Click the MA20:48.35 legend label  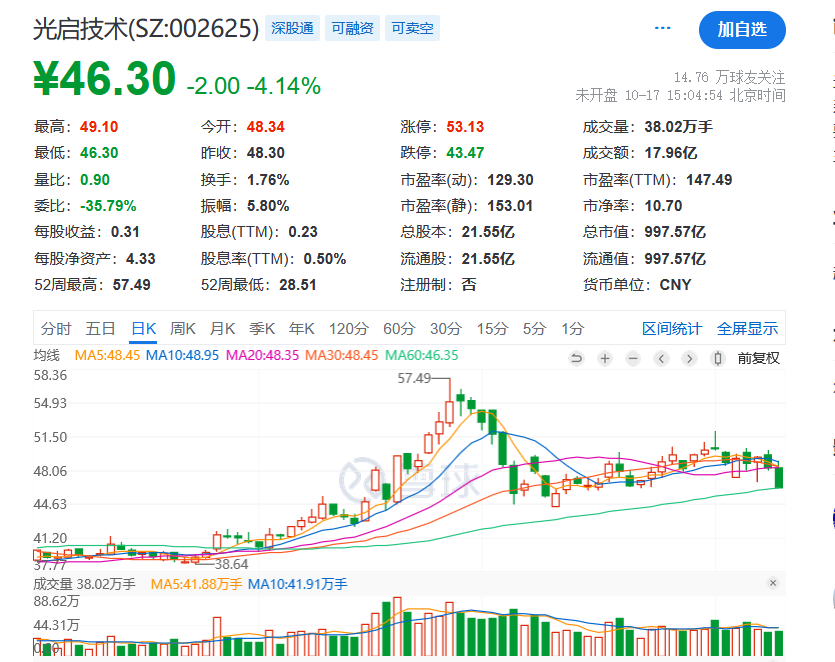(x=263, y=355)
